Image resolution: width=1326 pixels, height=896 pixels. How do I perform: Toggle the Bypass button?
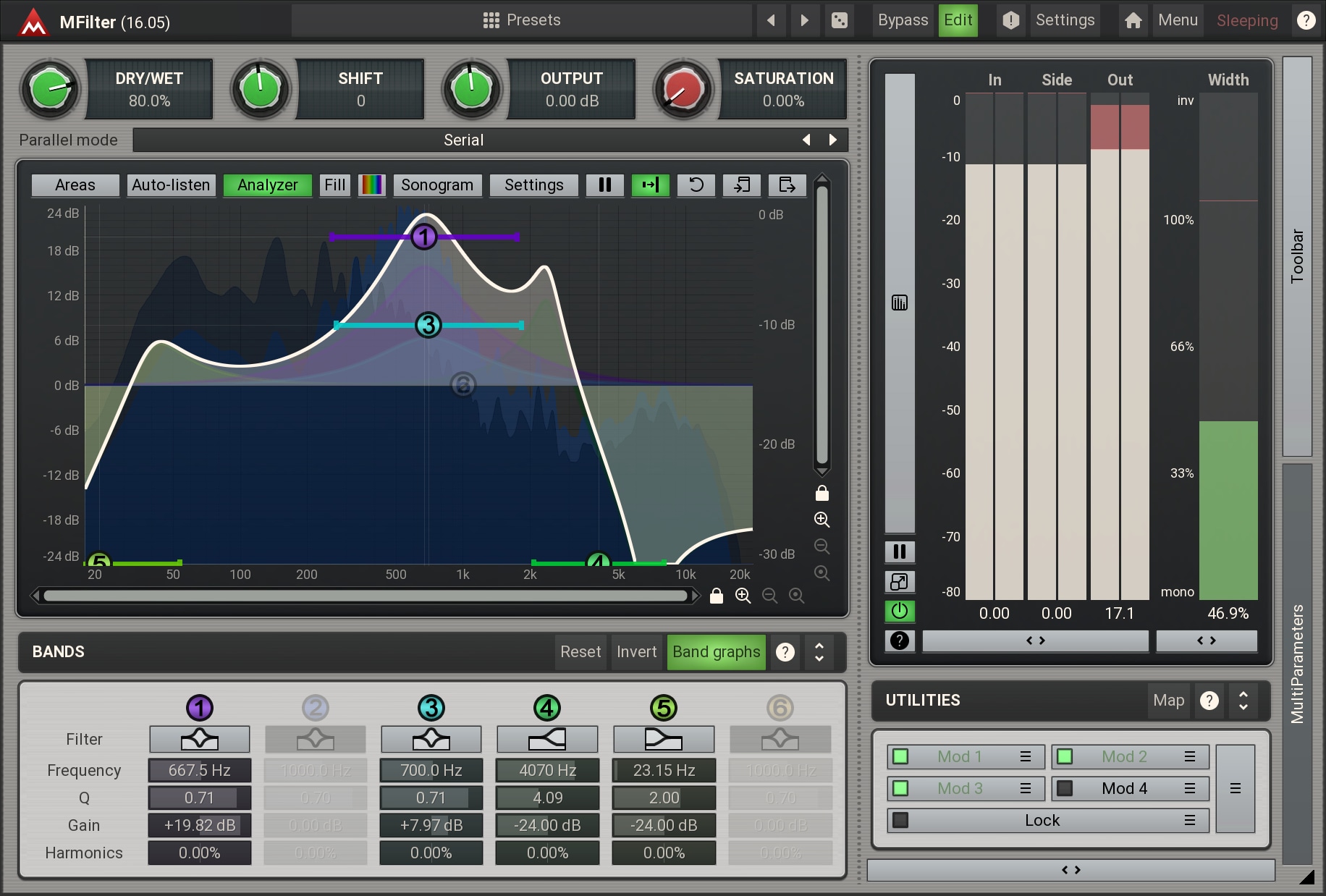coord(903,20)
